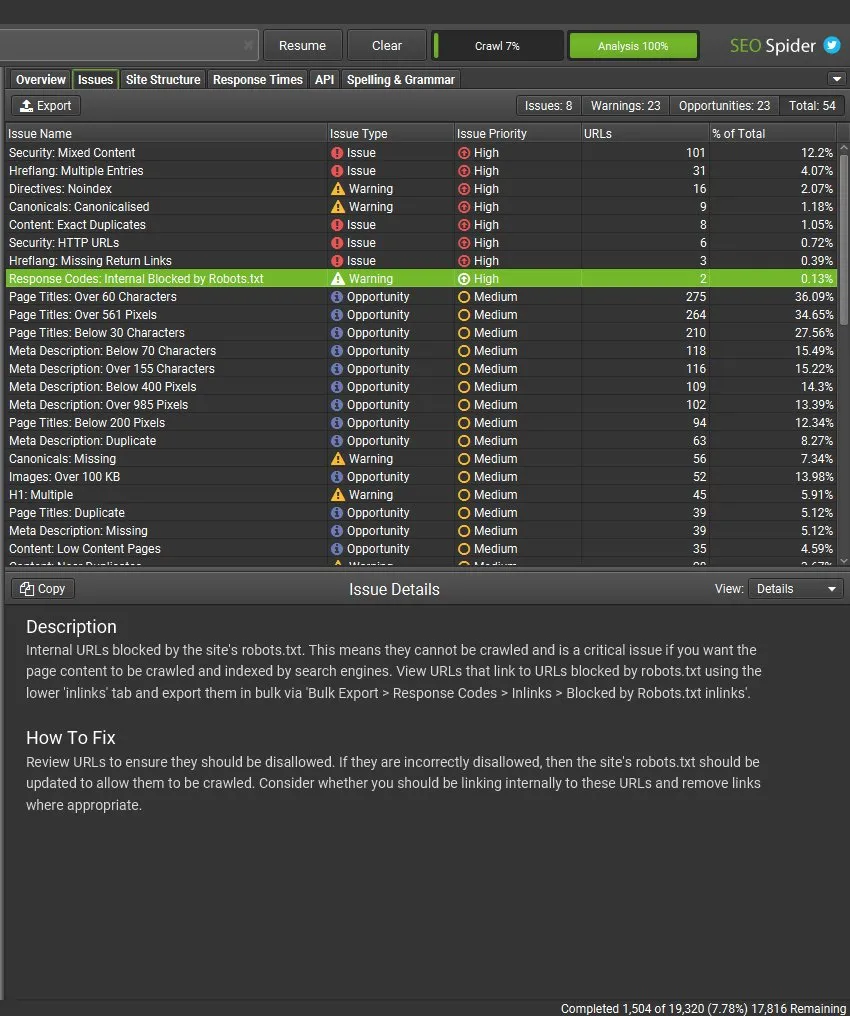
Task: Click the Medium priority circle for Images: Over 100 KB
Action: (464, 477)
